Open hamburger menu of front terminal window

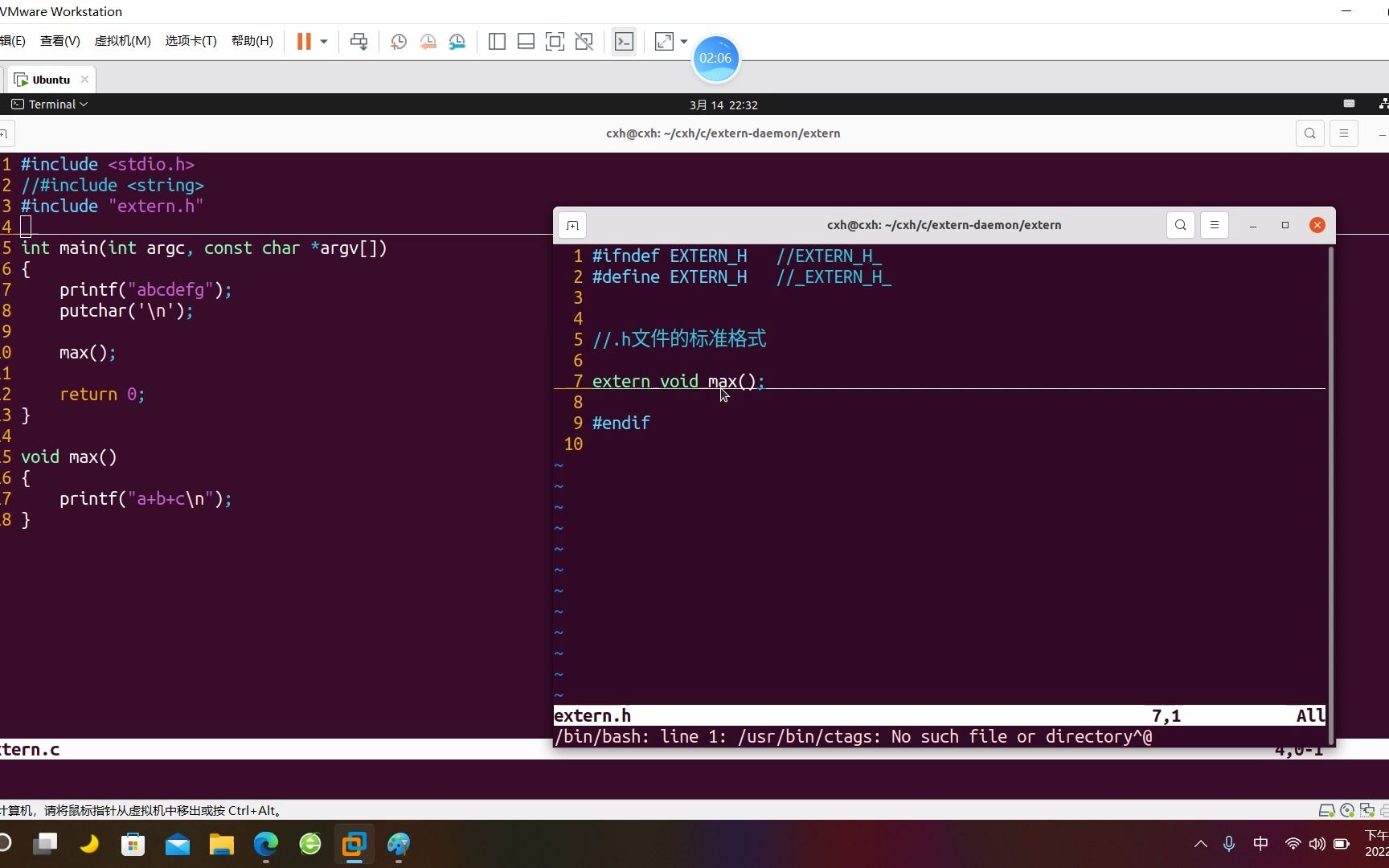tap(1215, 225)
